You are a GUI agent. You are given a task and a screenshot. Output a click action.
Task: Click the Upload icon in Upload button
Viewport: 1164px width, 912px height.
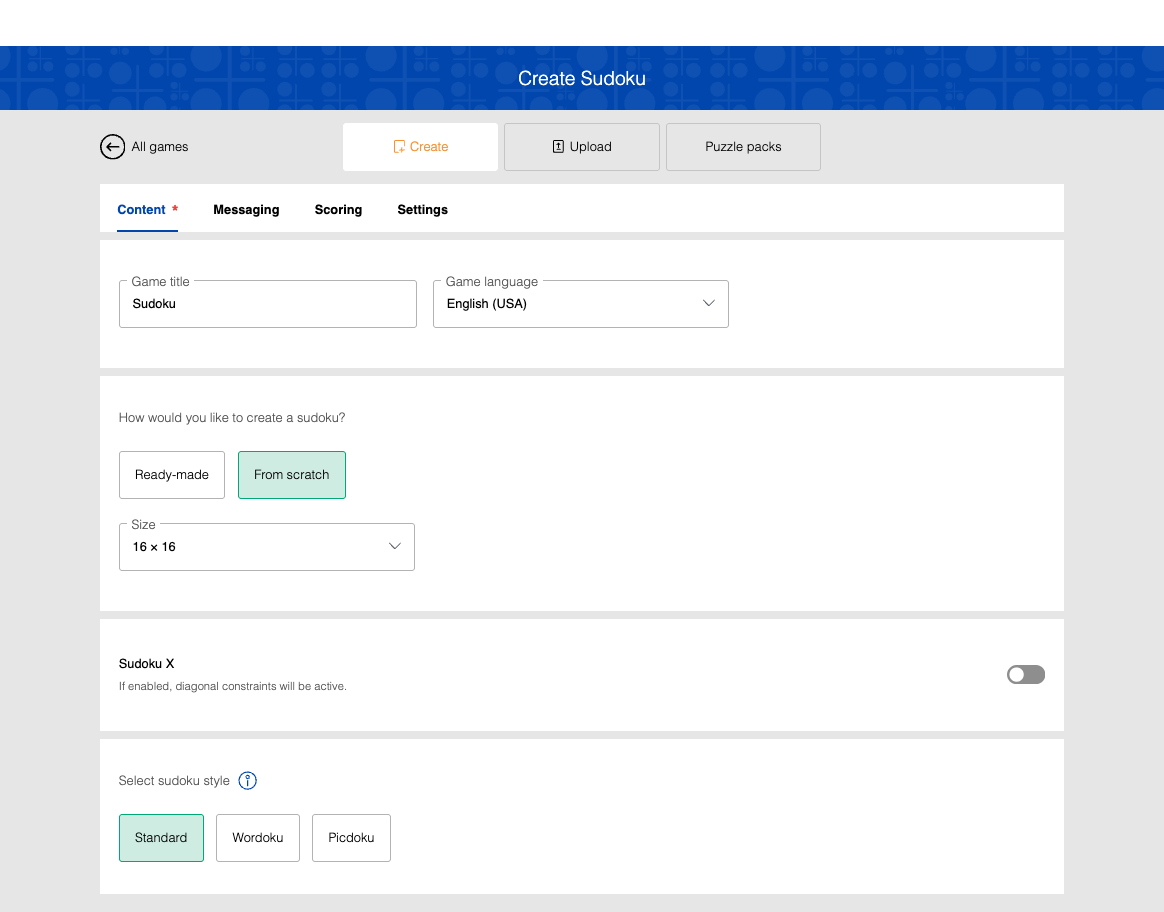(558, 147)
